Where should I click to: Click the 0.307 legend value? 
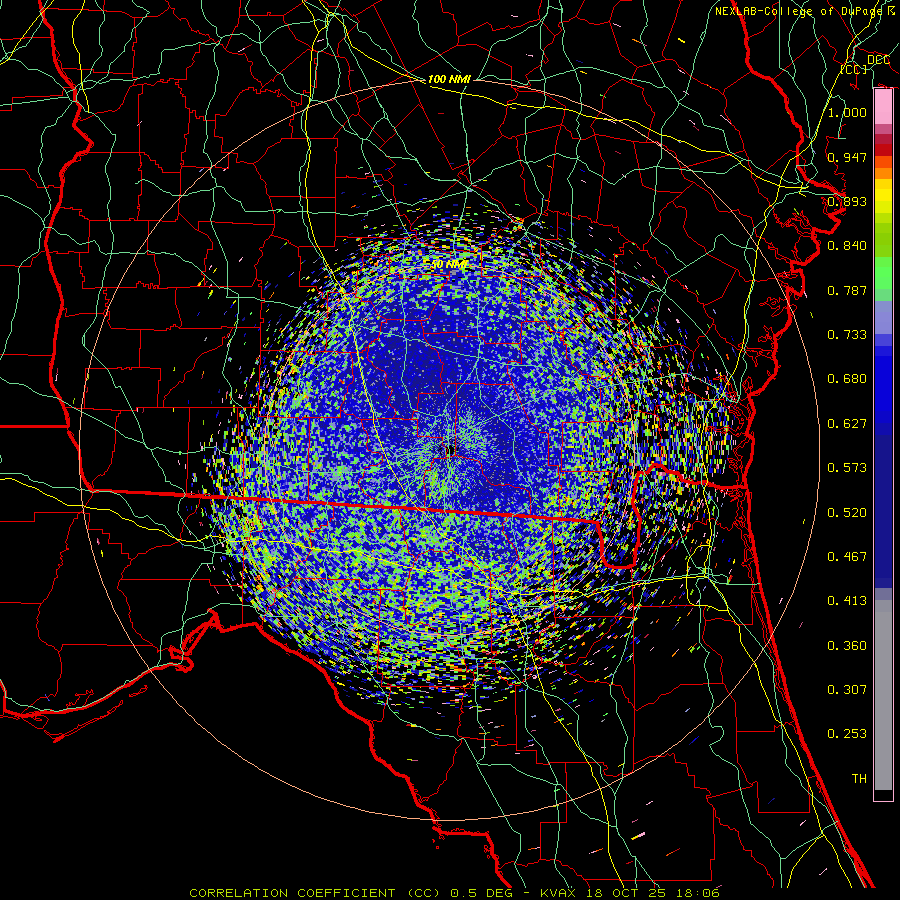point(847,690)
